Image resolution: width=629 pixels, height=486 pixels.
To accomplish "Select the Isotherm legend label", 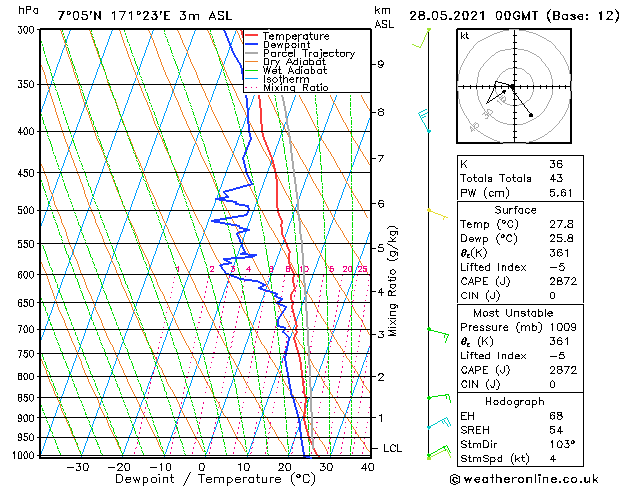I will pyautogui.click(x=286, y=79).
